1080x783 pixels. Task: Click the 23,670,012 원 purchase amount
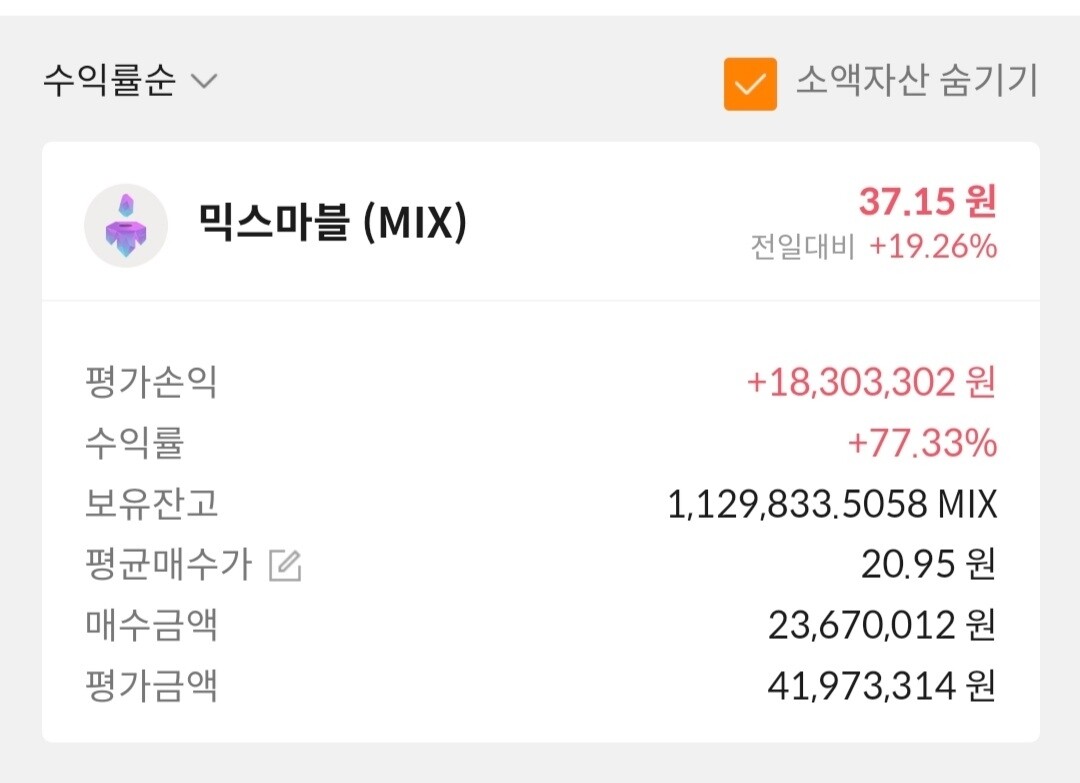point(882,626)
